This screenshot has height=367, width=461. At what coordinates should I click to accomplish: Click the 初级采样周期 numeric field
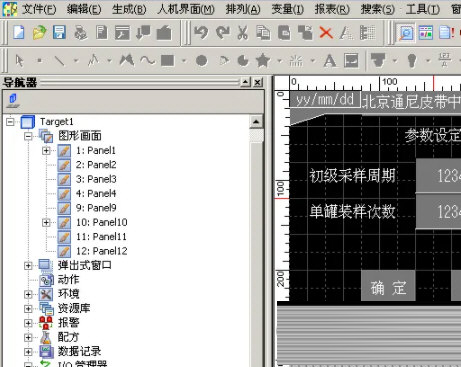438,175
